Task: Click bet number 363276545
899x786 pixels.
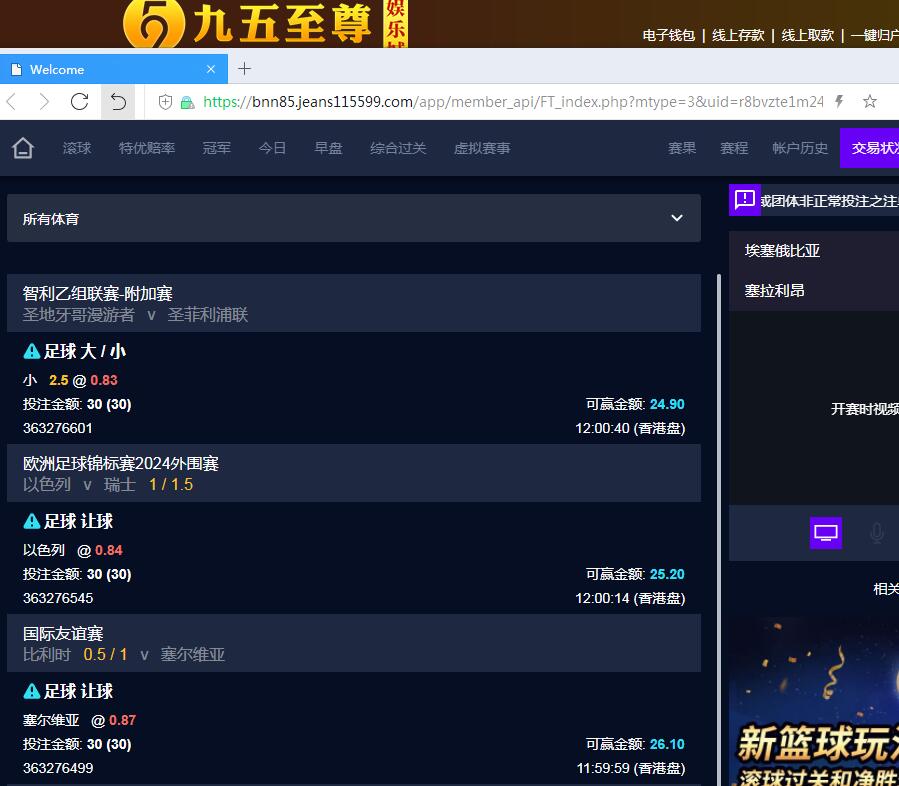Action: (x=58, y=598)
